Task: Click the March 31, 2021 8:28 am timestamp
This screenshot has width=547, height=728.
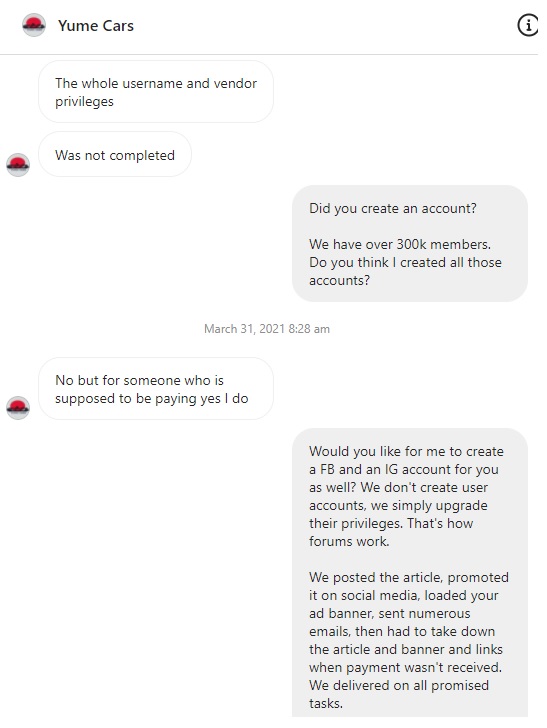Action: click(267, 329)
